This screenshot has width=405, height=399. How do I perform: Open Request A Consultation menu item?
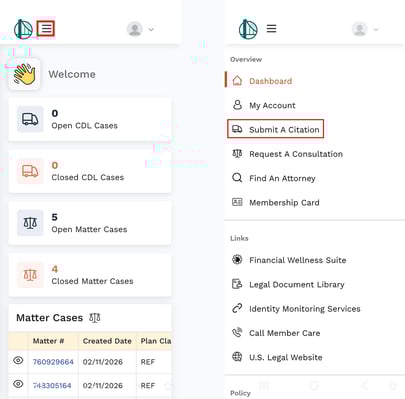296,154
